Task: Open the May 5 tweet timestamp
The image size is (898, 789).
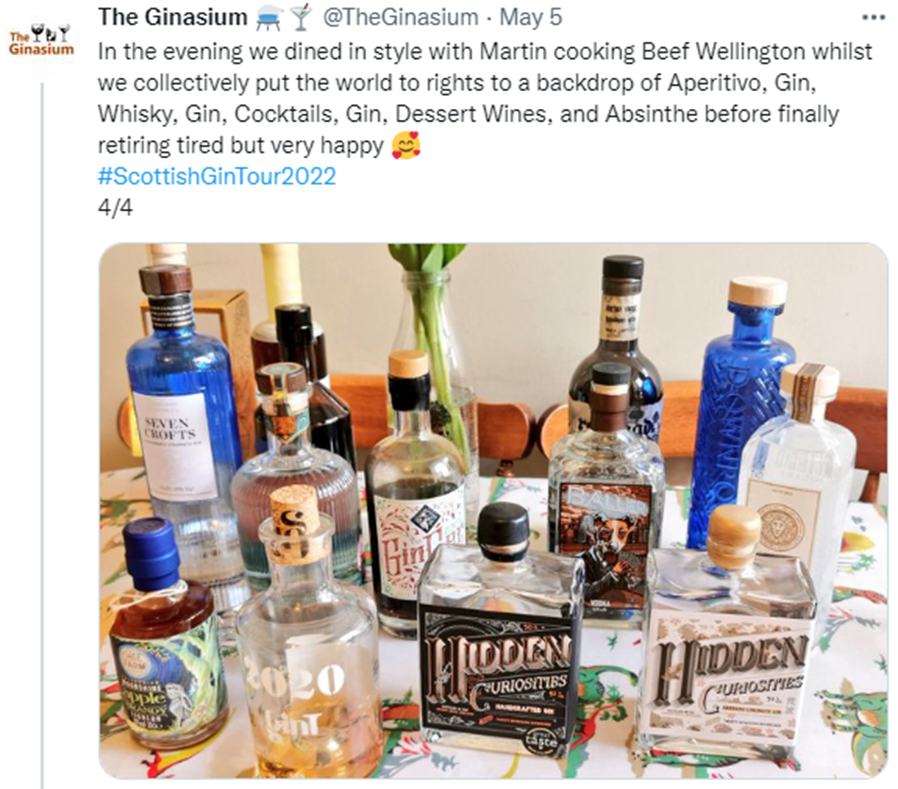Action: 530,17
